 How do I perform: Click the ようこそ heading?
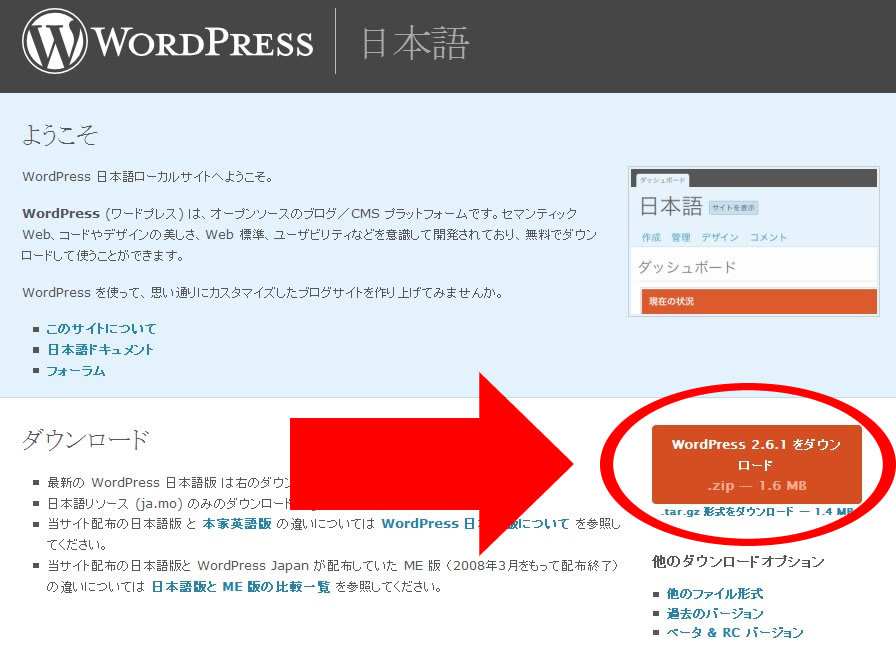[x=59, y=135]
